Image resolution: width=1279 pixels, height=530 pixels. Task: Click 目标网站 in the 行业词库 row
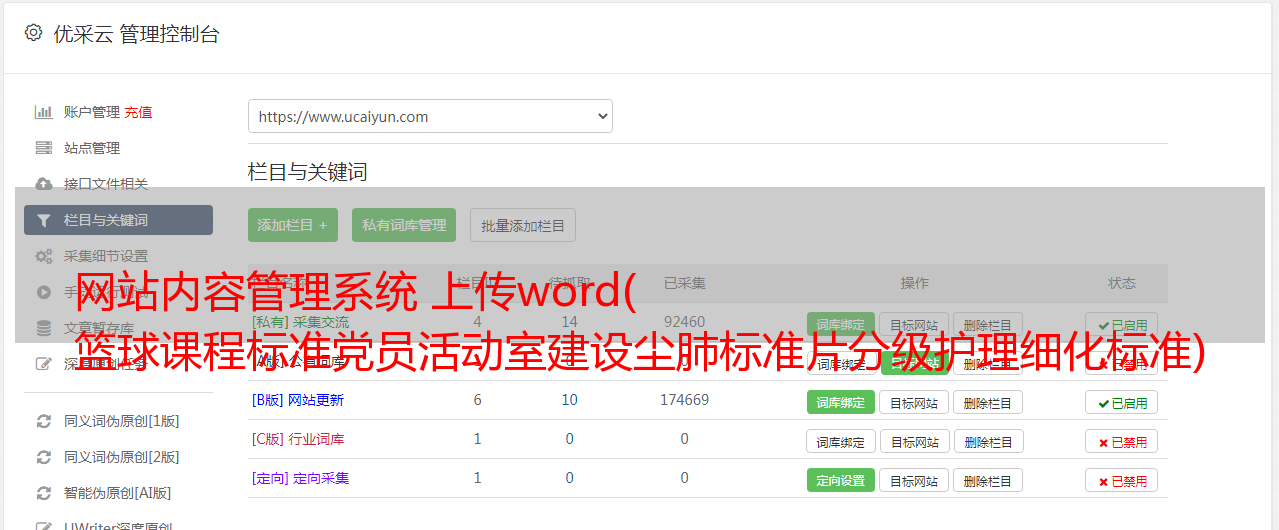[x=914, y=441]
